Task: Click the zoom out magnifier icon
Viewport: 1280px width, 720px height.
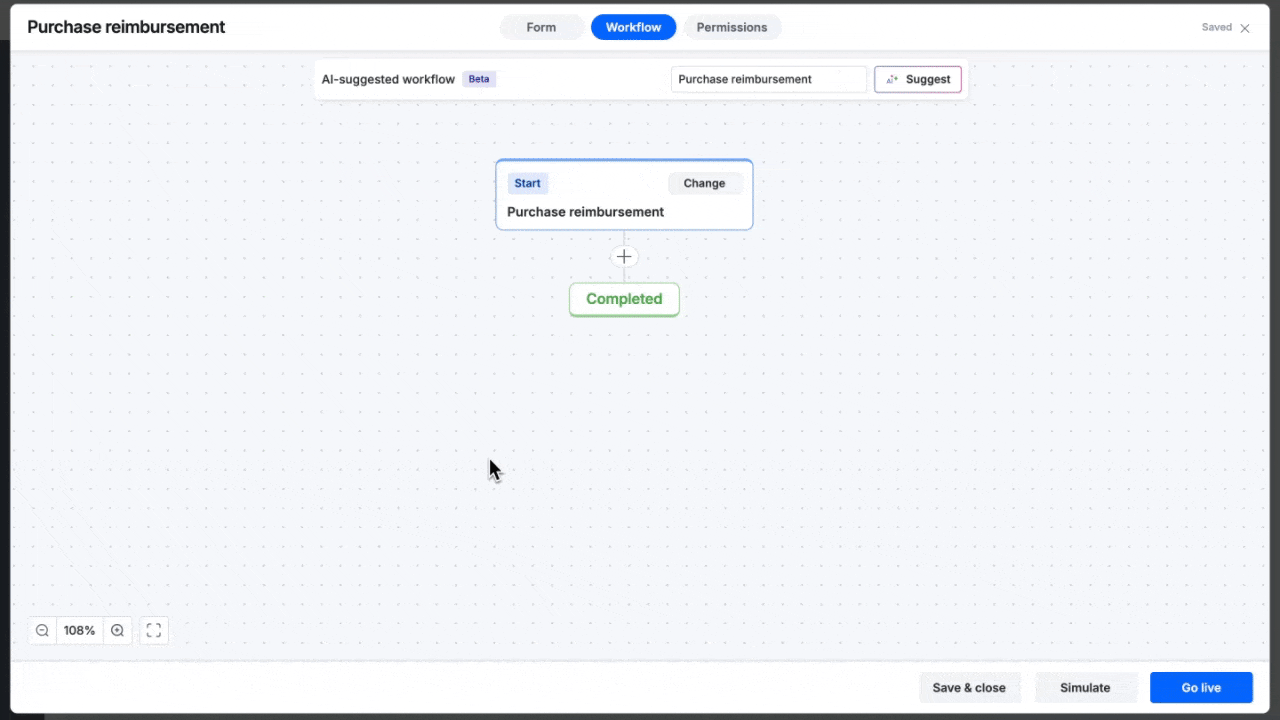Action: 42,631
